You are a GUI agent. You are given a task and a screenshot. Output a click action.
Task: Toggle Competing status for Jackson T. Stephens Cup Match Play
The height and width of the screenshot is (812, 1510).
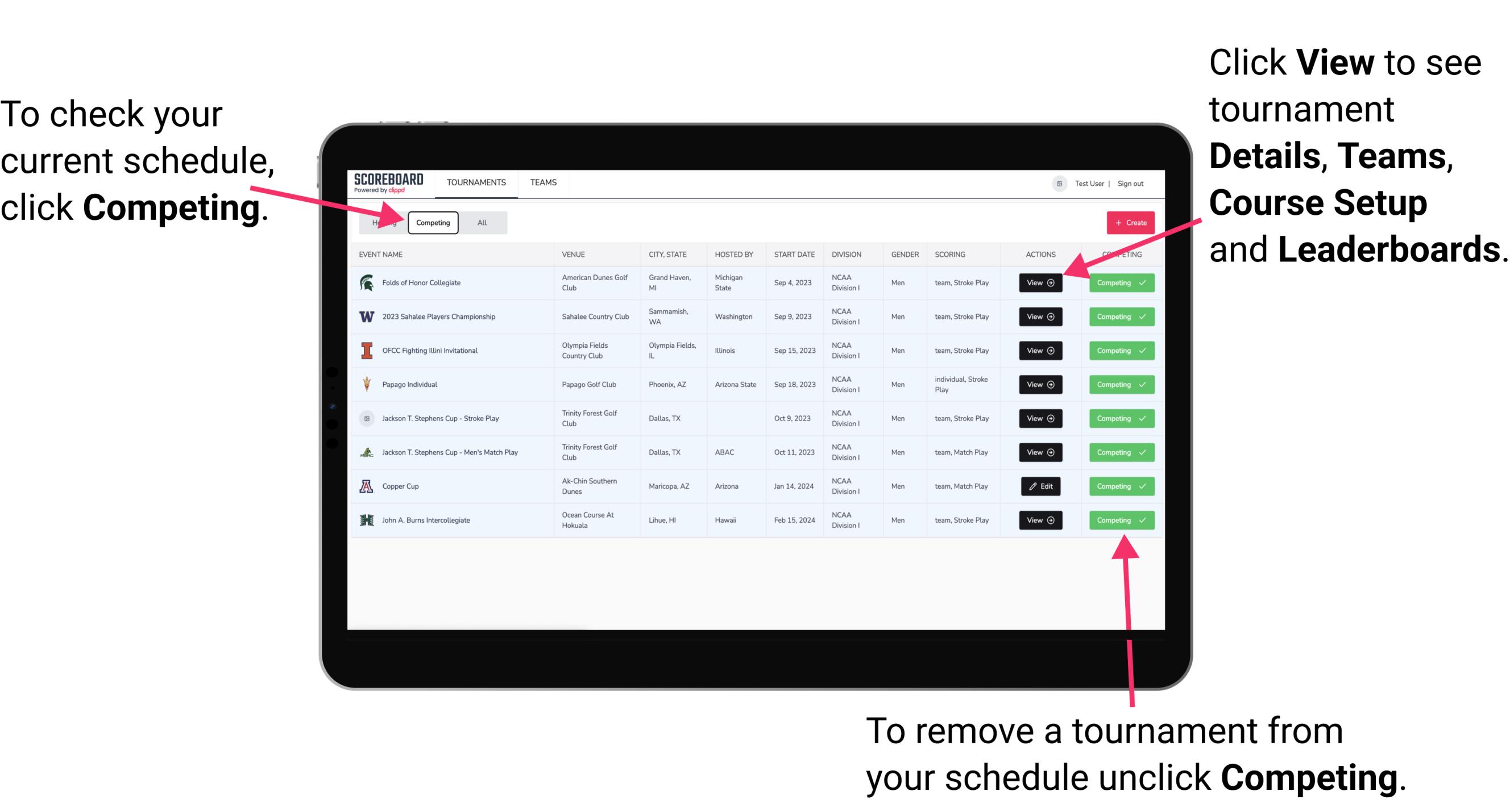1118,452
